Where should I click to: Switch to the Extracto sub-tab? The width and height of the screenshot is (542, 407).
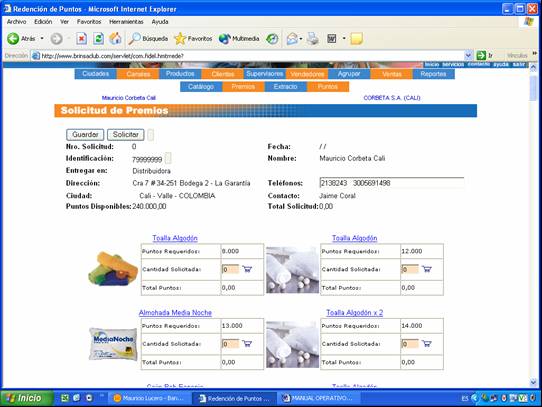pos(286,86)
